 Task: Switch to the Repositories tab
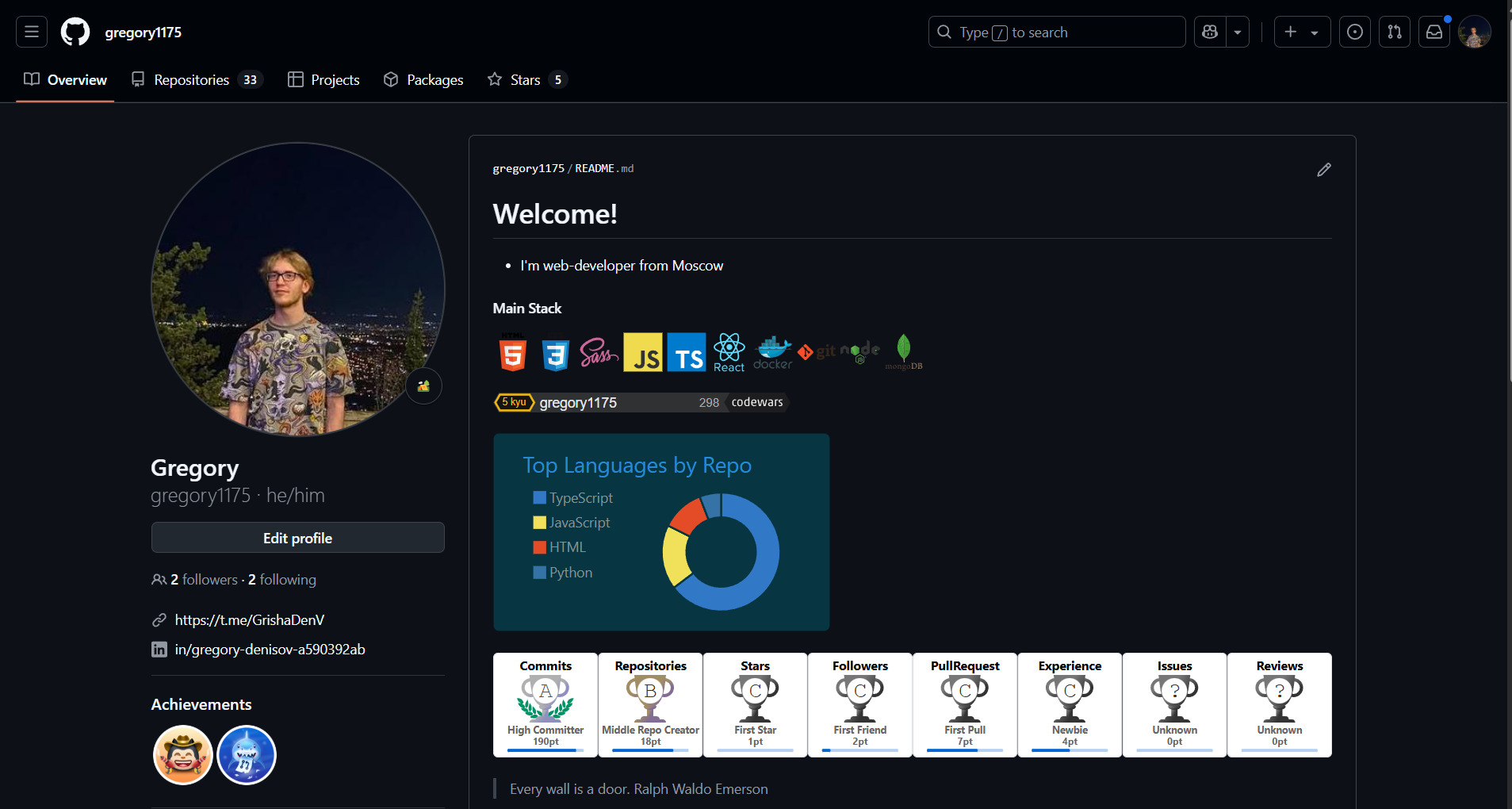197,79
